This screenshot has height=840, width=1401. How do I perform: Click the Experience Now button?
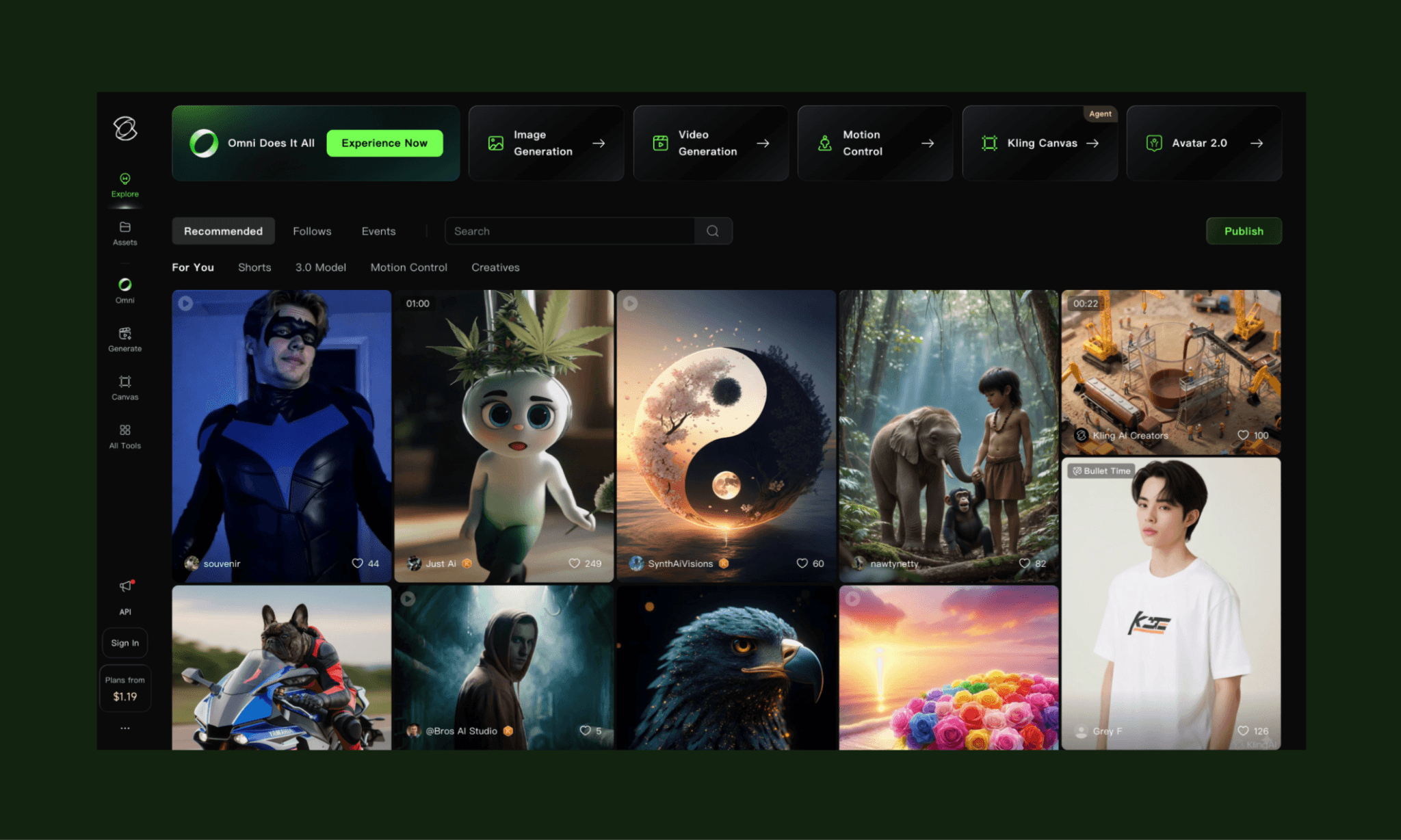[x=384, y=143]
